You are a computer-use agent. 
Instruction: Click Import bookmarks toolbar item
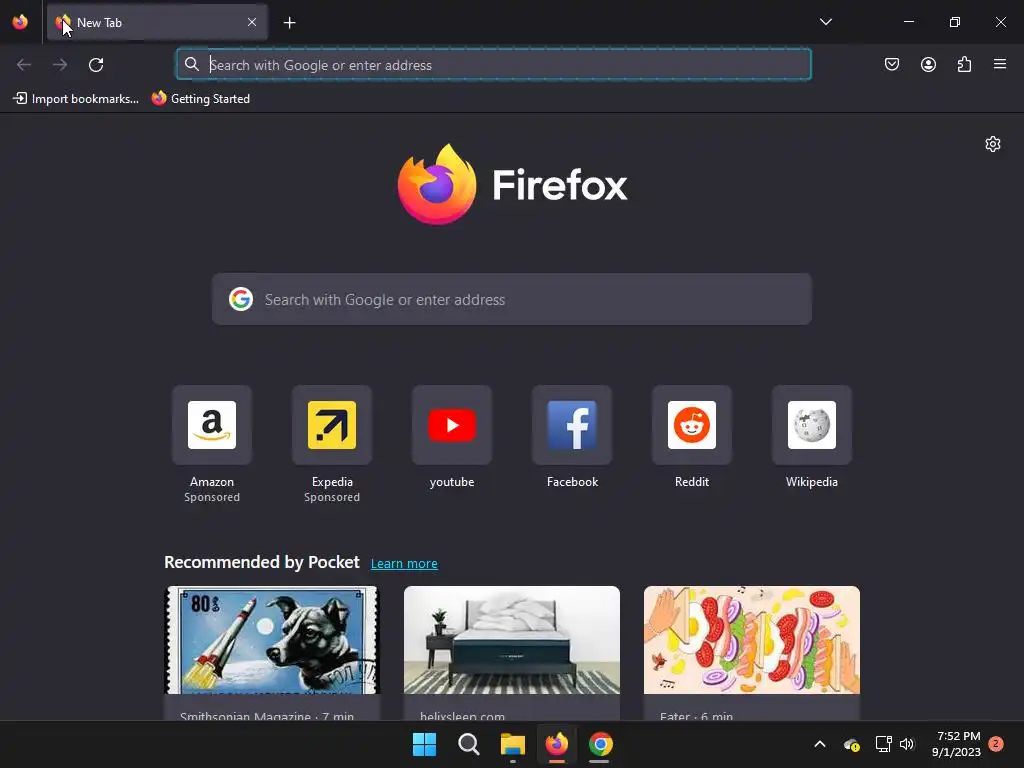(76, 99)
